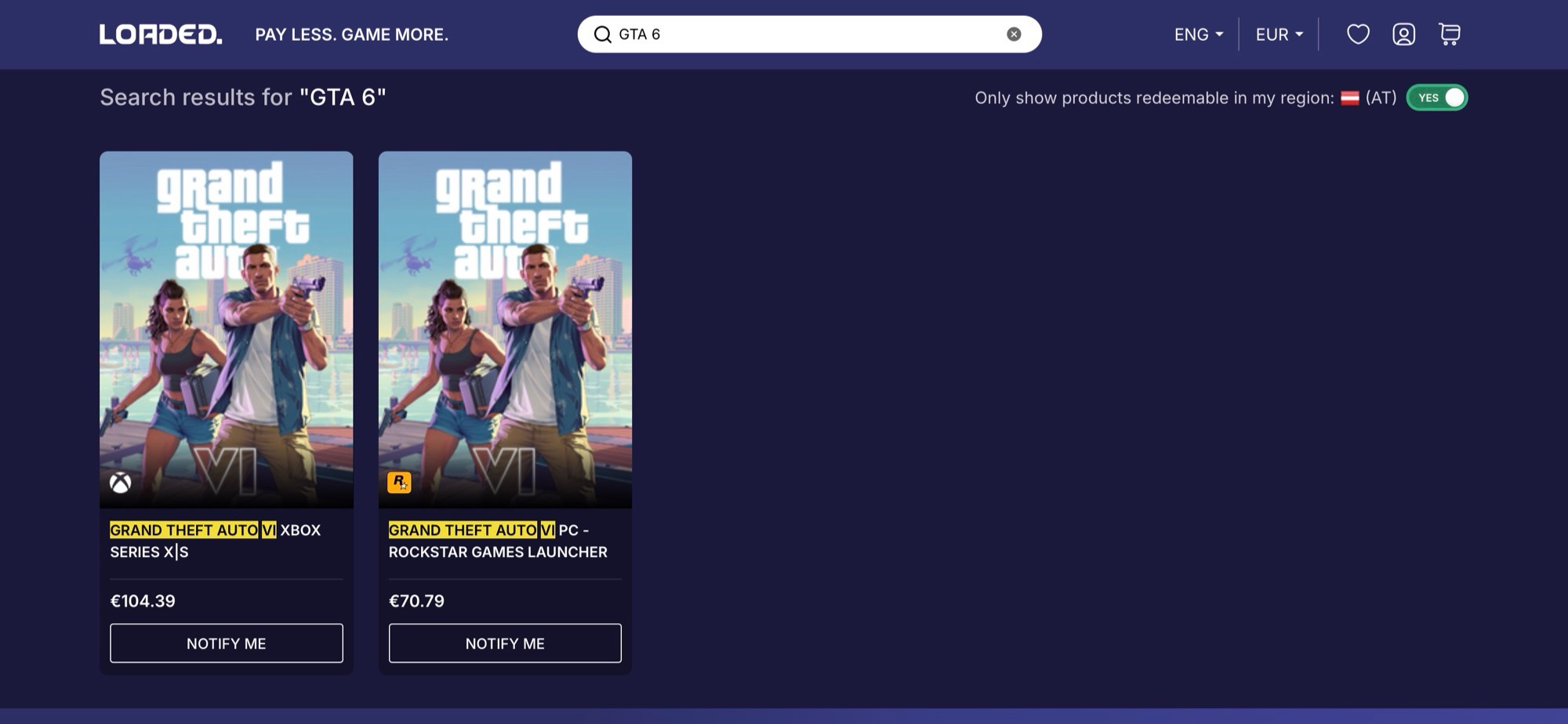
Task: Click the Search results for "GTA 6" heading
Action: pyautogui.click(x=243, y=97)
